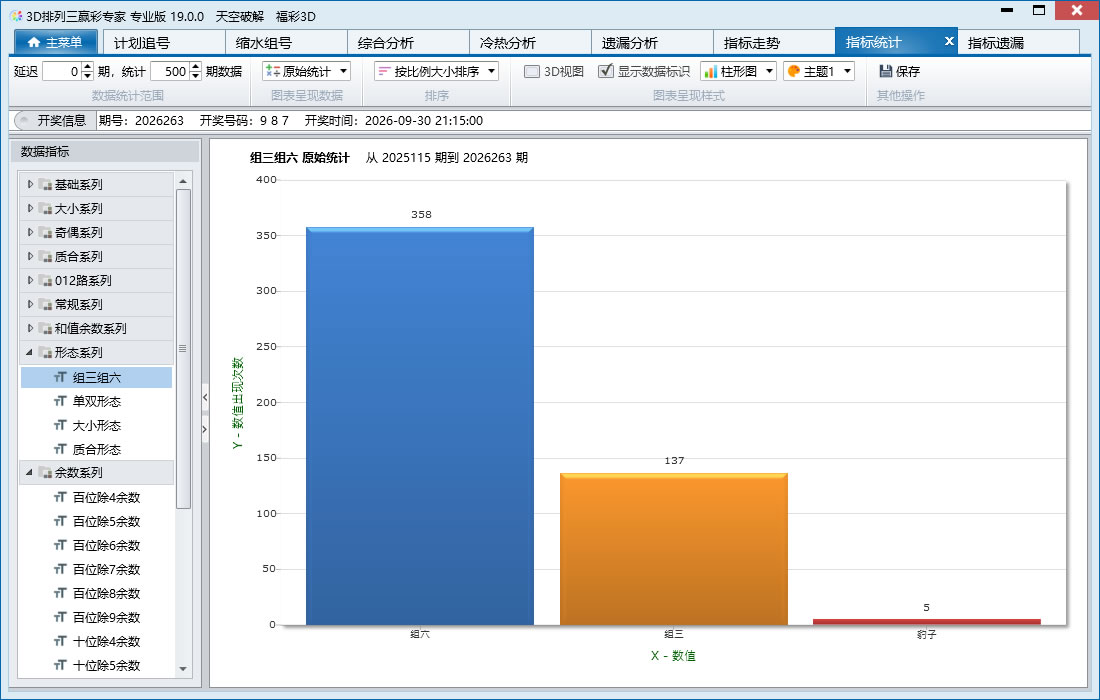Open the 指标走势 tab
The height and width of the screenshot is (700, 1100).
pyautogui.click(x=774, y=43)
